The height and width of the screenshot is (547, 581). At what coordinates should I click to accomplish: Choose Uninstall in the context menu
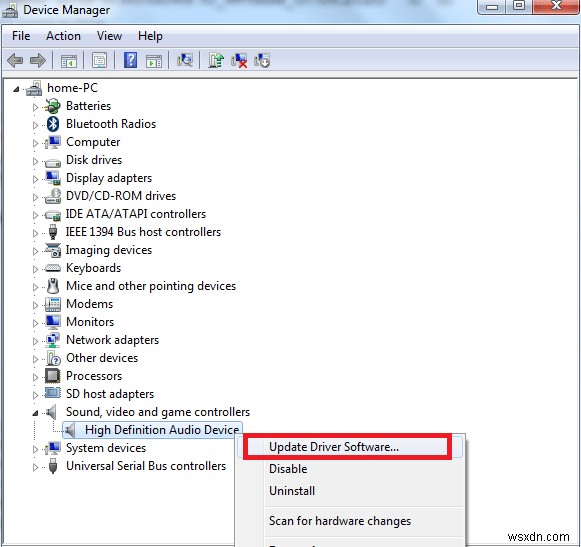(350, 491)
